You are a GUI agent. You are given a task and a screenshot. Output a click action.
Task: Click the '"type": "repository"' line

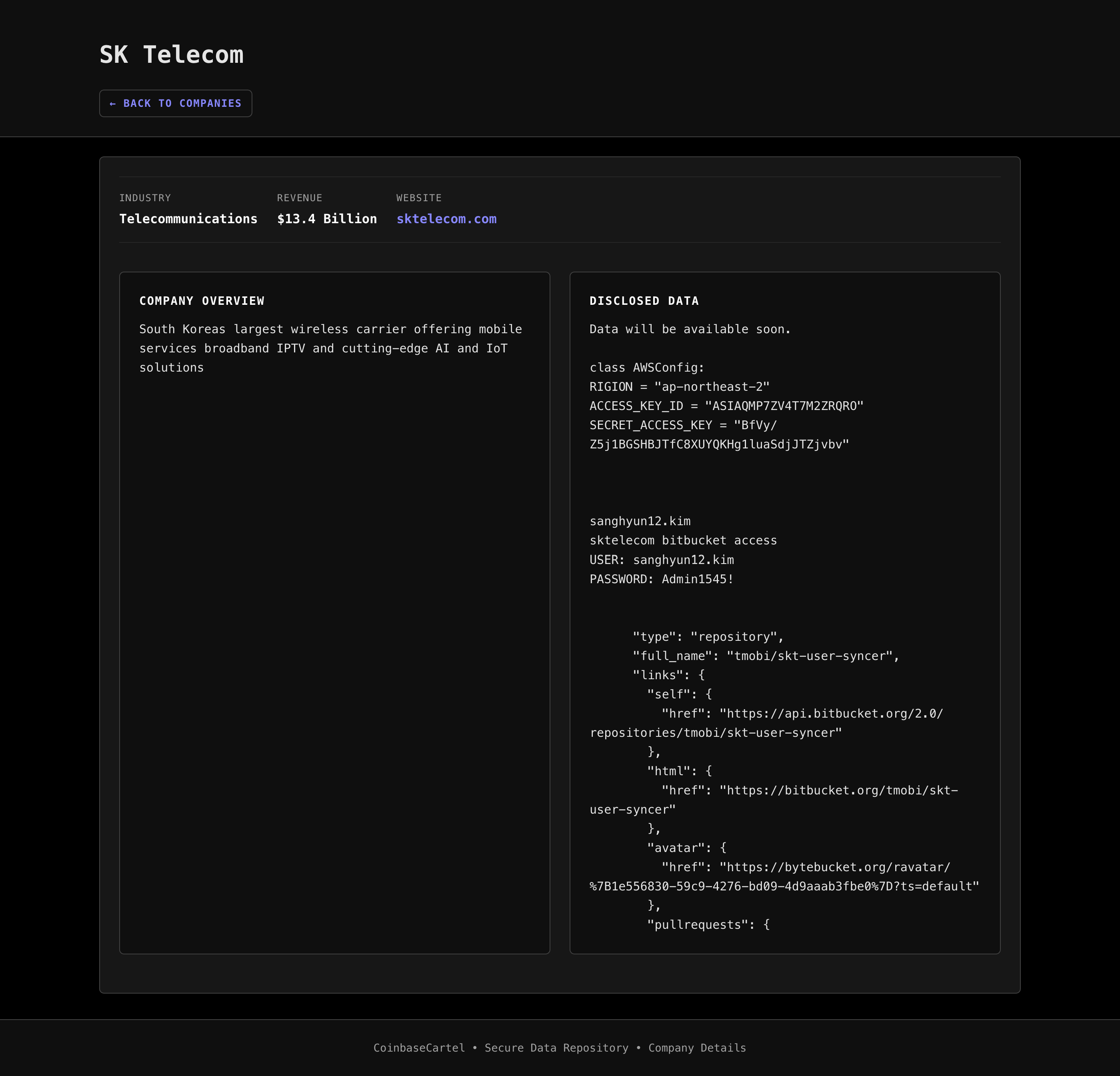pyautogui.click(x=708, y=636)
